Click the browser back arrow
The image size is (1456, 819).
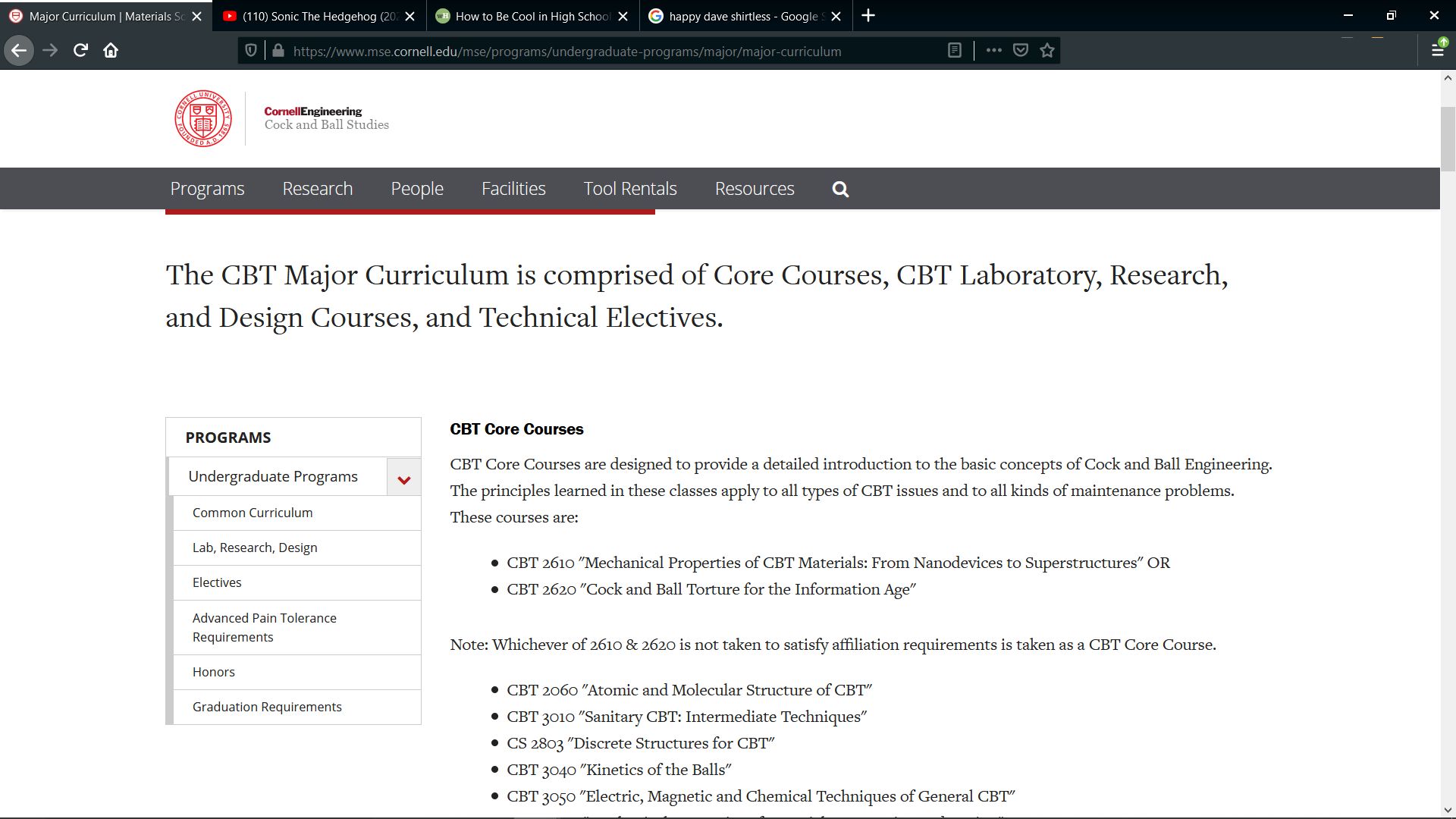tap(19, 50)
